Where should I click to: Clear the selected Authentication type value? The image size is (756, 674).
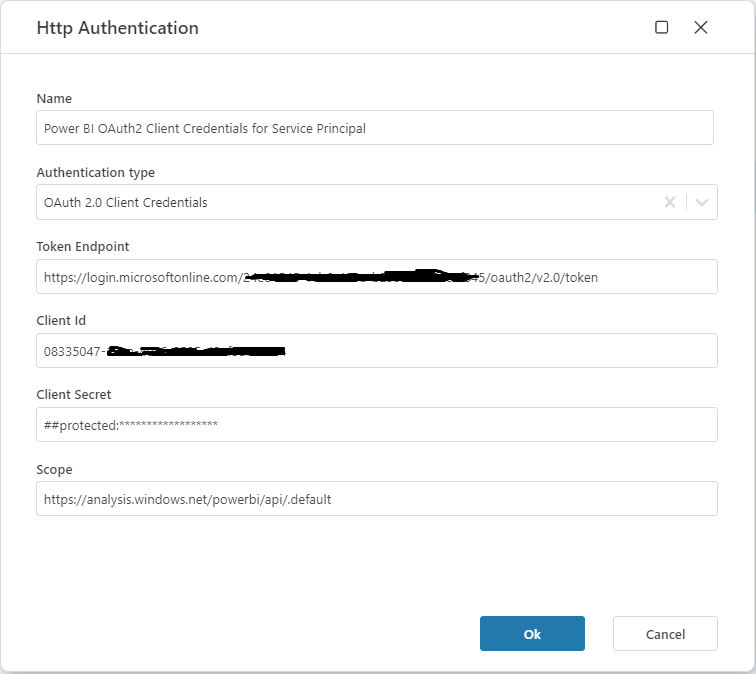coord(670,202)
